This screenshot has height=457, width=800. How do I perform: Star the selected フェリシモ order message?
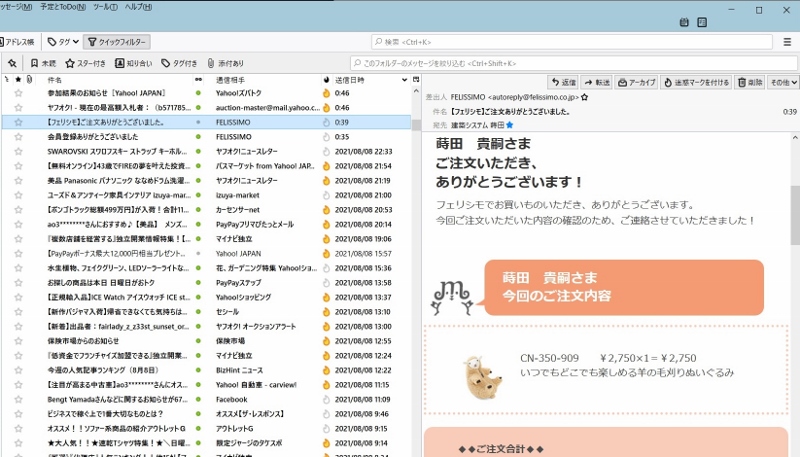coord(18,122)
